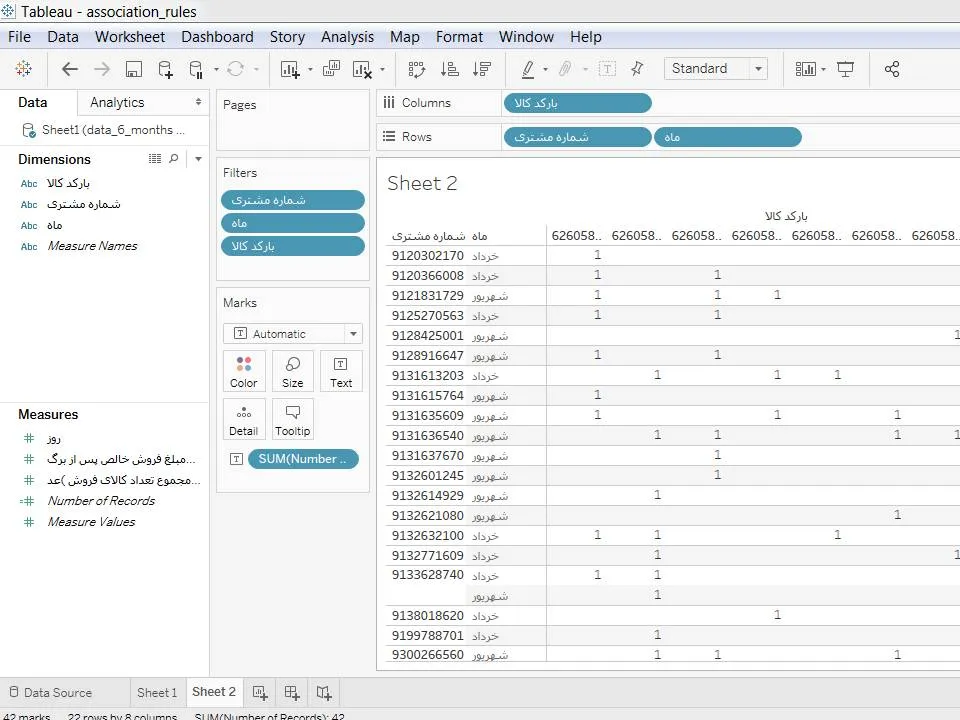This screenshot has height=720, width=960.
Task: Click the Clear sheet toolbar icon
Action: [x=362, y=69]
